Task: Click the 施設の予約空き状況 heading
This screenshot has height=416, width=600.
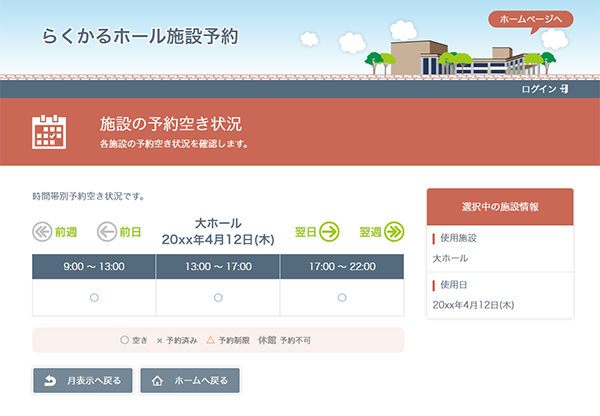Action: click(171, 124)
